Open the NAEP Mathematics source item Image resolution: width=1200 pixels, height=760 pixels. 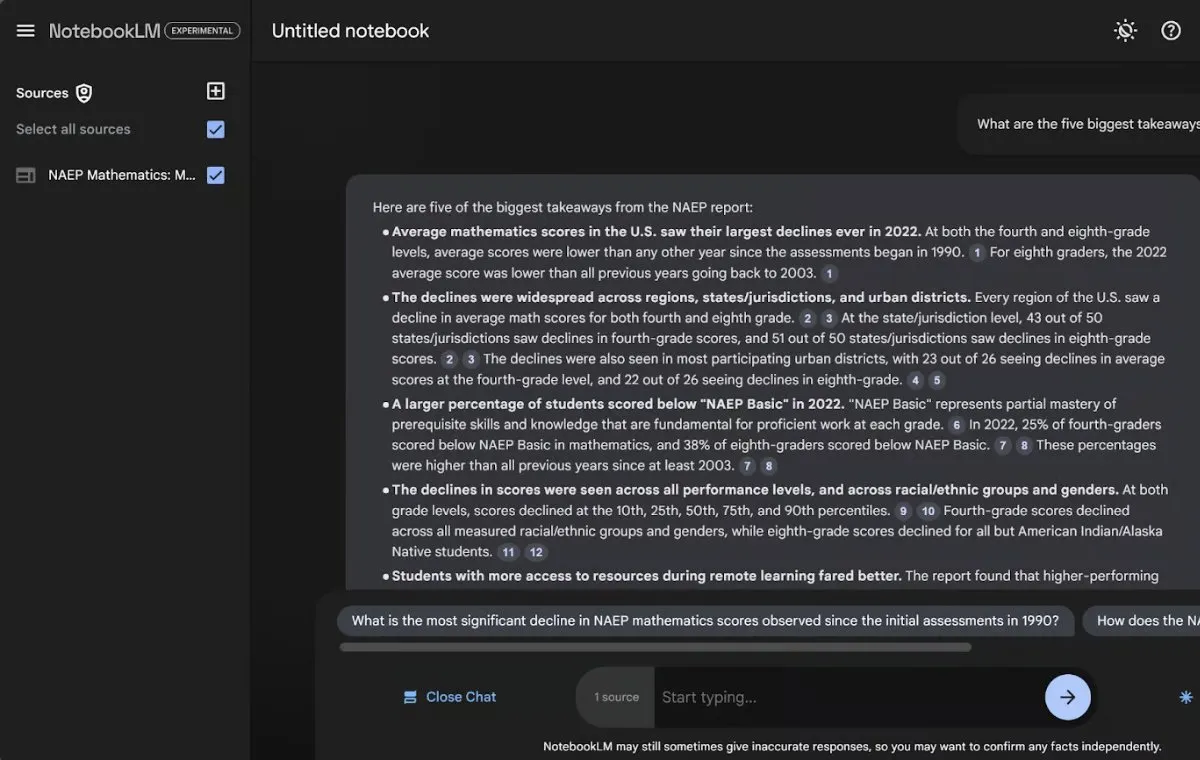(121, 175)
